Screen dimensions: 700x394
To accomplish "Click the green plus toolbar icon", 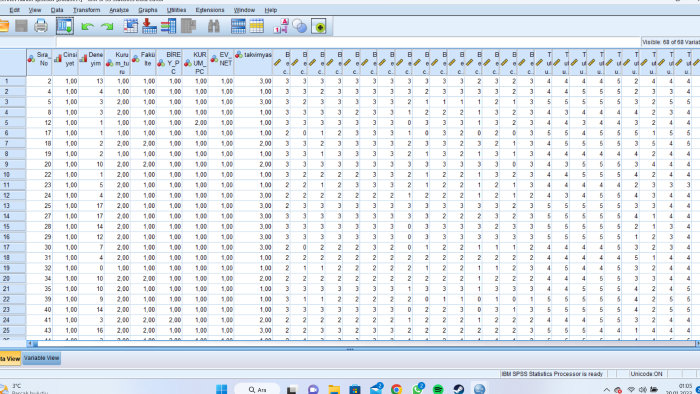I will coord(319,26).
